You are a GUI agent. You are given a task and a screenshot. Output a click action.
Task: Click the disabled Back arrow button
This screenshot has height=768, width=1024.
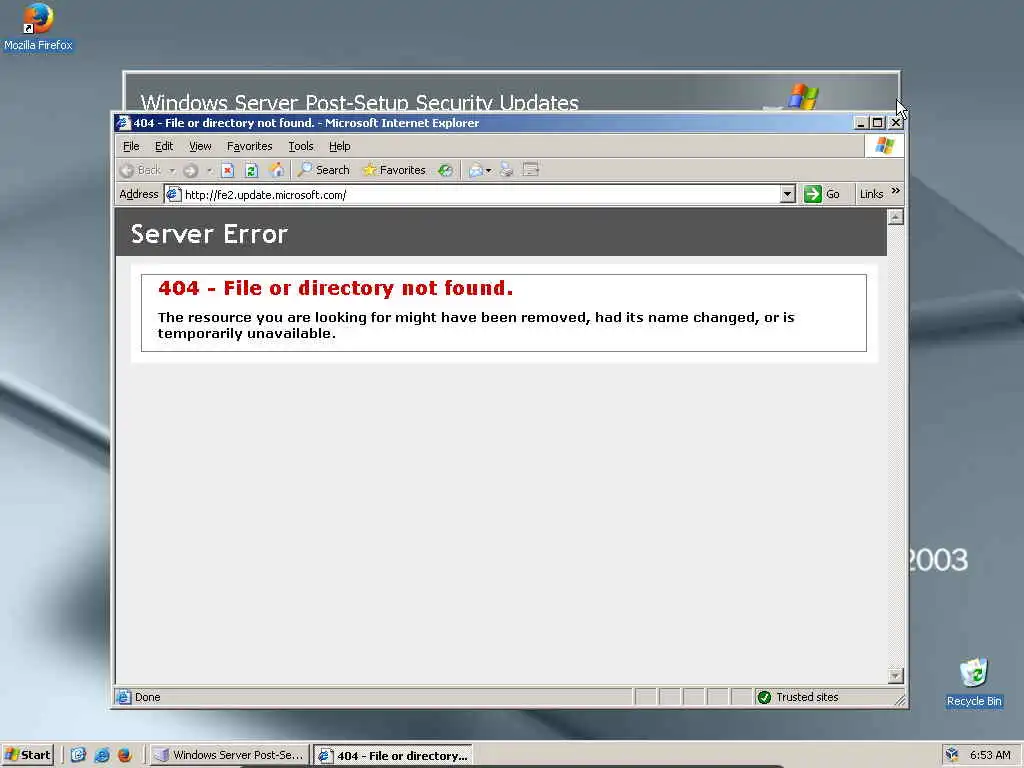point(141,170)
